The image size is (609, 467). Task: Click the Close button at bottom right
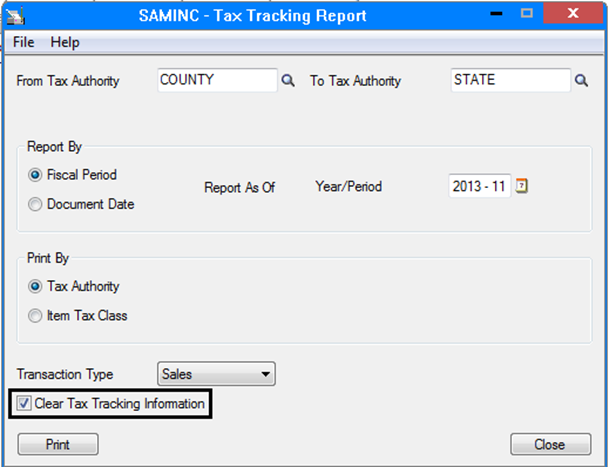coord(549,445)
